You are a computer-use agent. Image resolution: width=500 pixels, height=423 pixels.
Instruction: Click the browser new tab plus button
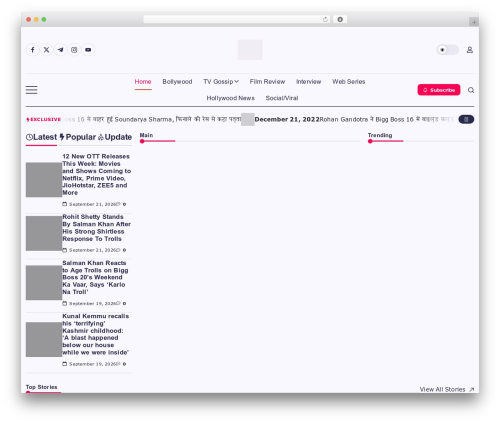click(x=474, y=22)
